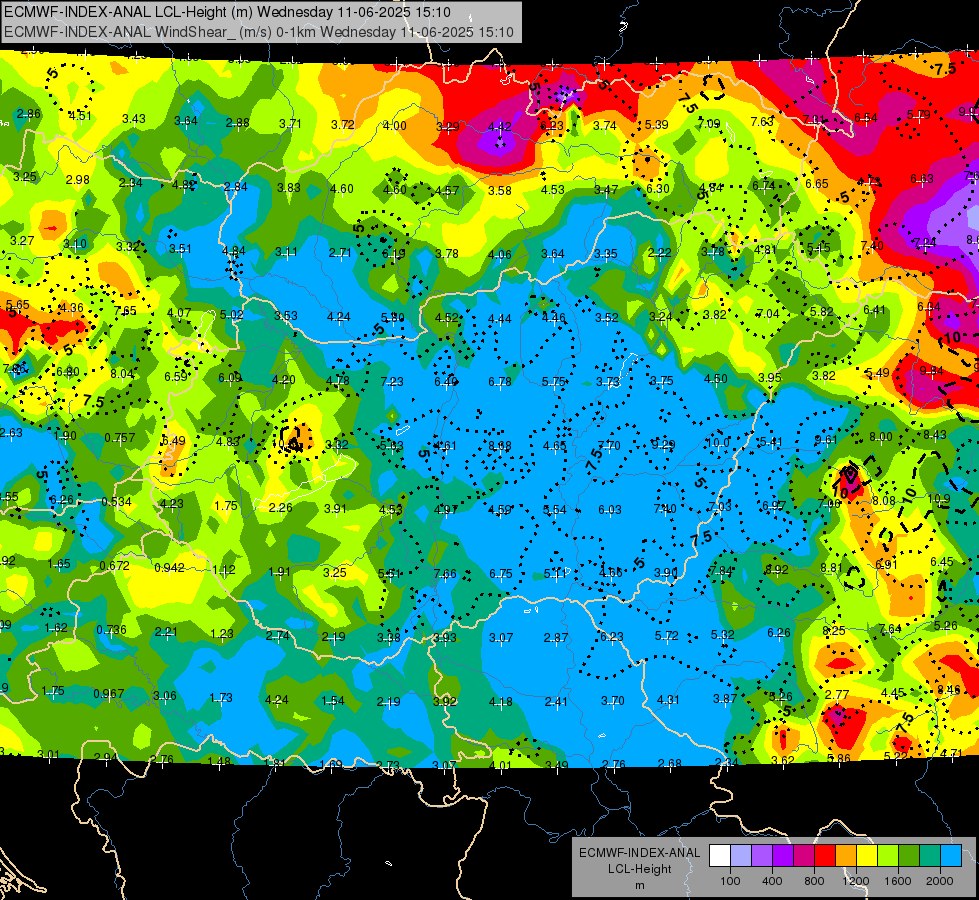The image size is (979, 900).
Task: Click the map value 6.03
Action: click(610, 510)
